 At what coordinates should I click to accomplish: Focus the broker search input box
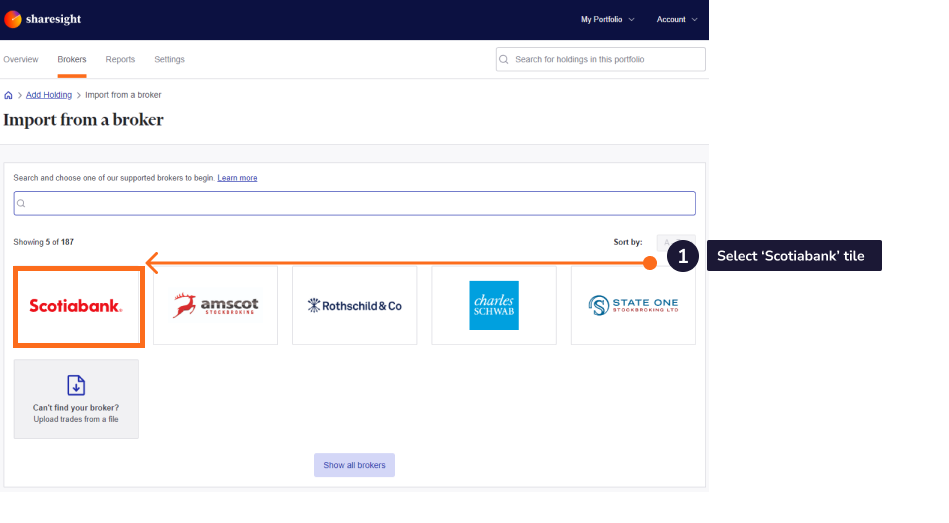355,203
